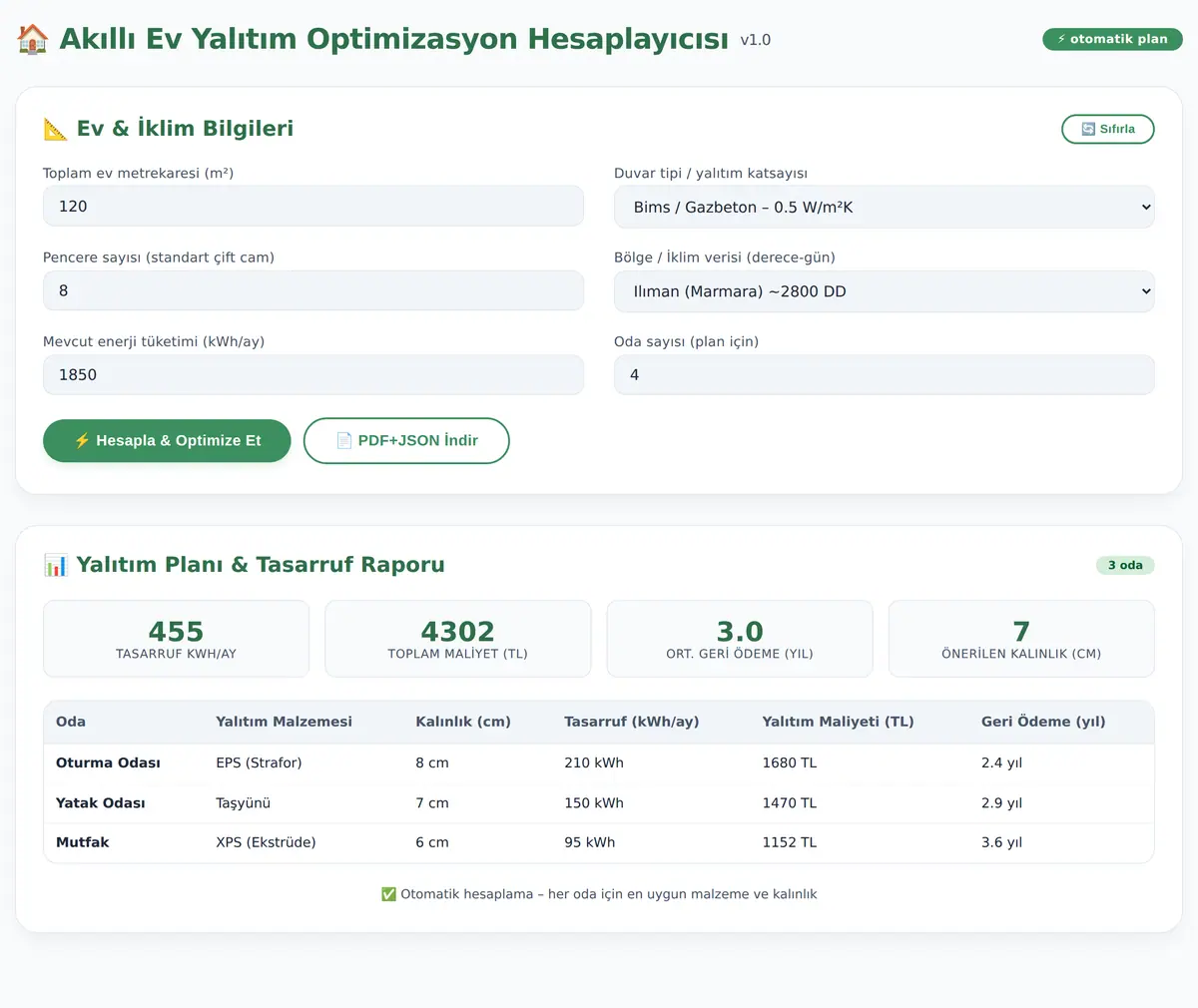Click the 2.4 yıl payback cell
Image resolution: width=1198 pixels, height=1008 pixels.
[1001, 762]
